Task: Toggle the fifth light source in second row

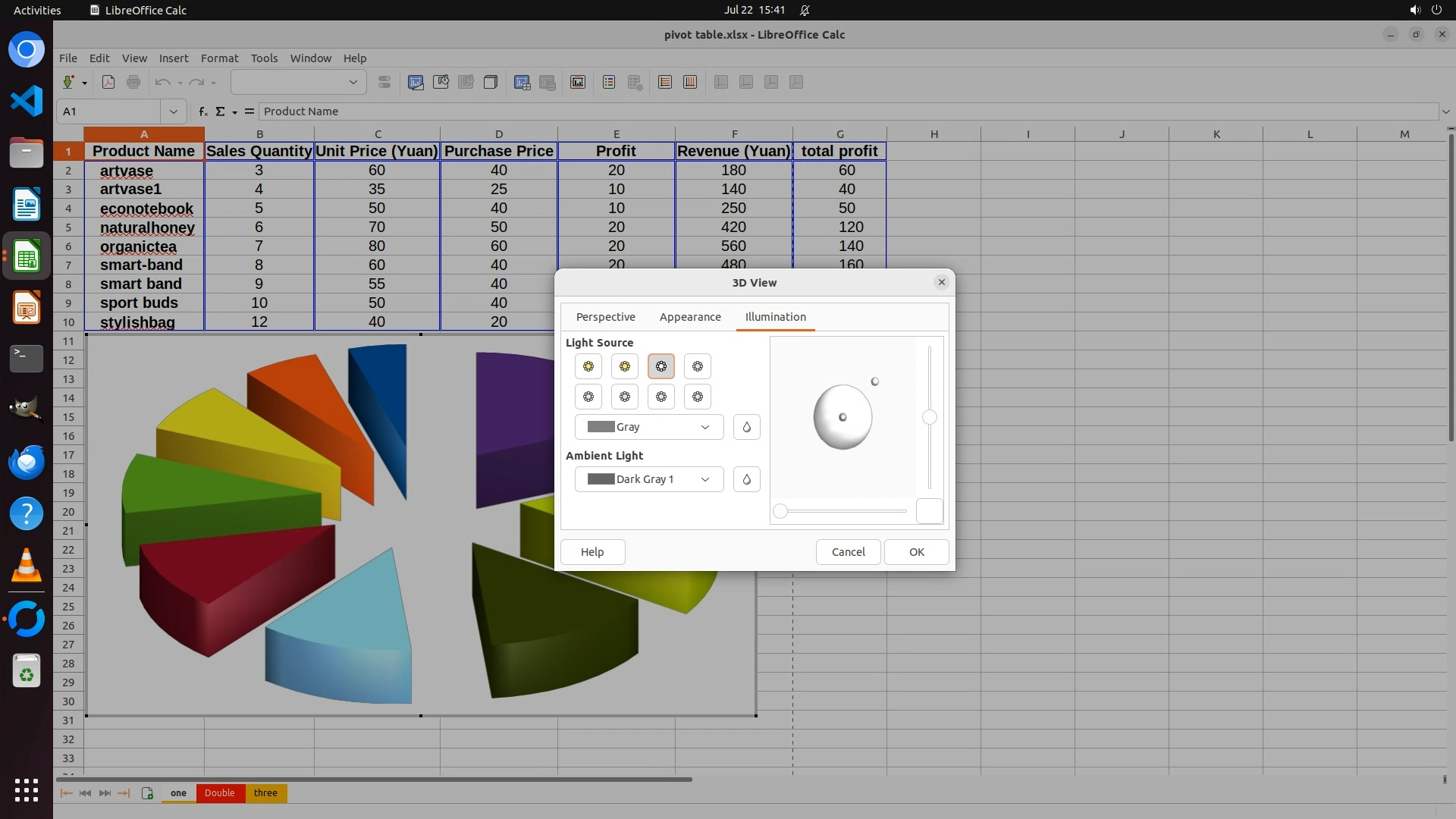Action: 588,397
